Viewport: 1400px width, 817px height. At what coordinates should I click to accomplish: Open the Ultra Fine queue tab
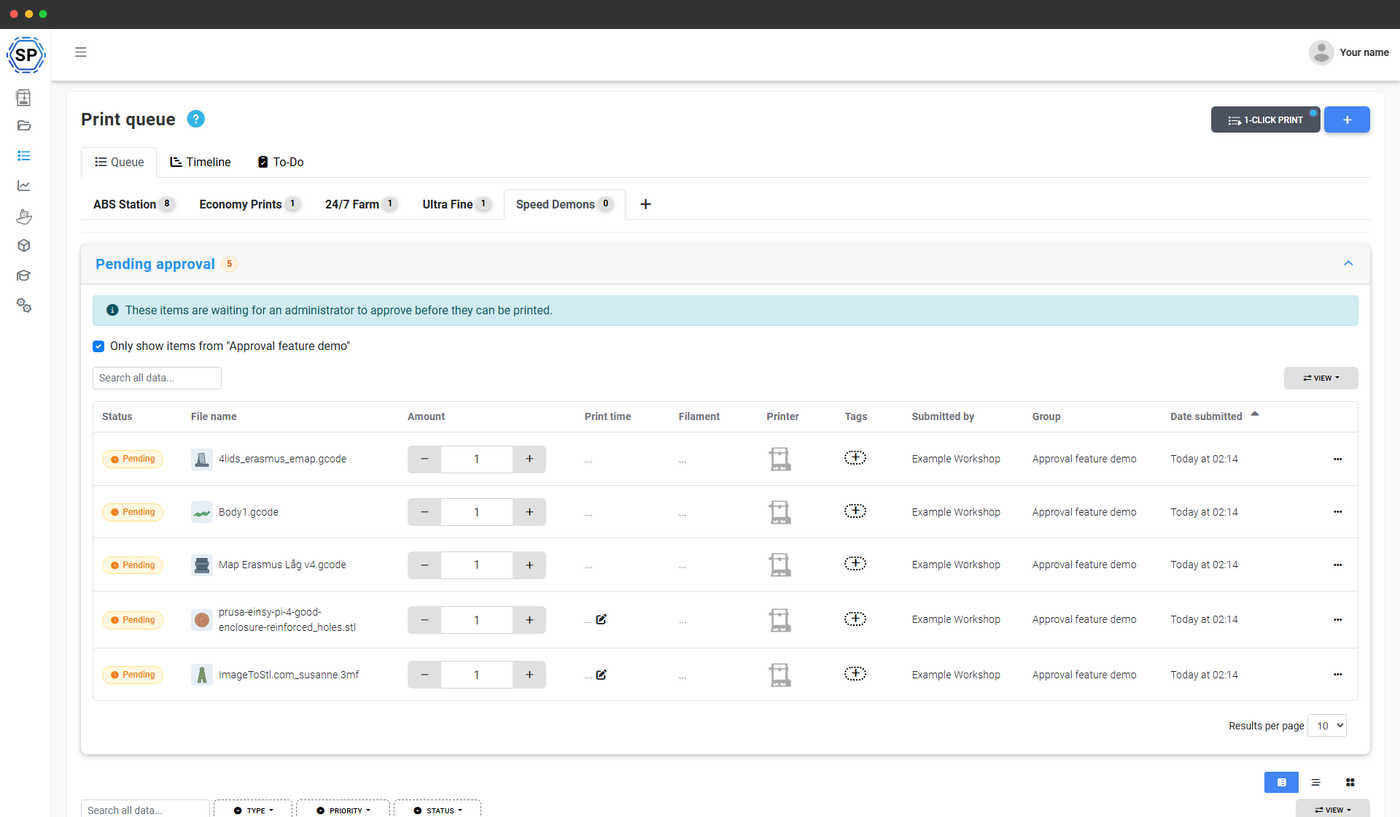pyautogui.click(x=456, y=204)
